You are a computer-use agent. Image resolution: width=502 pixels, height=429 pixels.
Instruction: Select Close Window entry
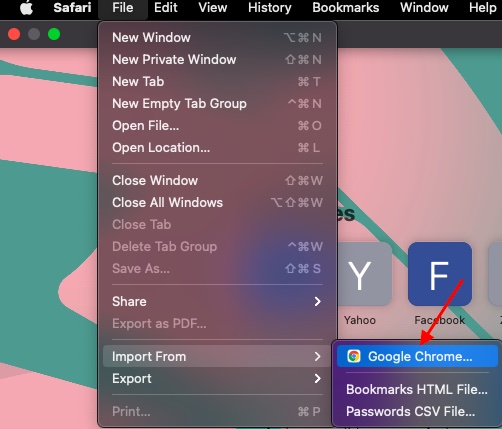tap(217, 181)
